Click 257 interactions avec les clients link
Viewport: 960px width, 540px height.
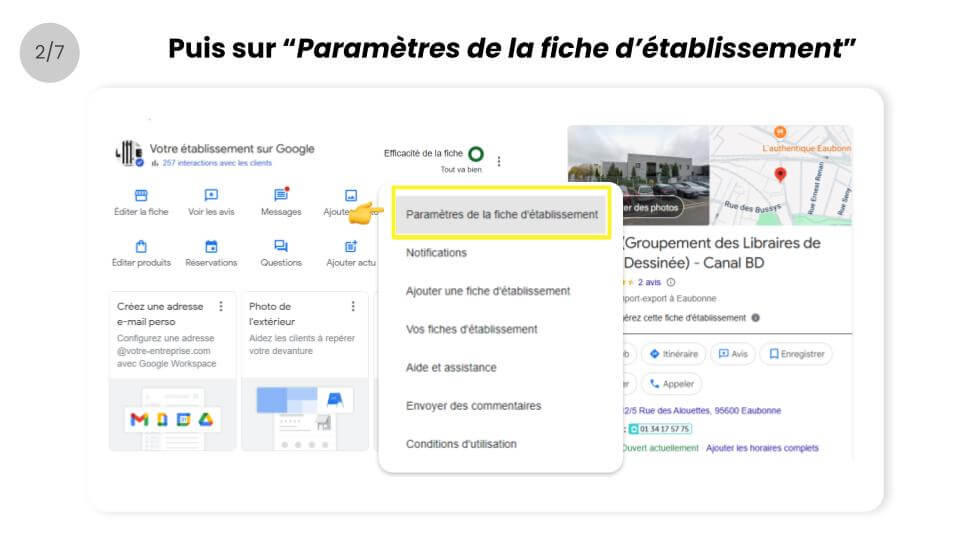pyautogui.click(x=217, y=163)
